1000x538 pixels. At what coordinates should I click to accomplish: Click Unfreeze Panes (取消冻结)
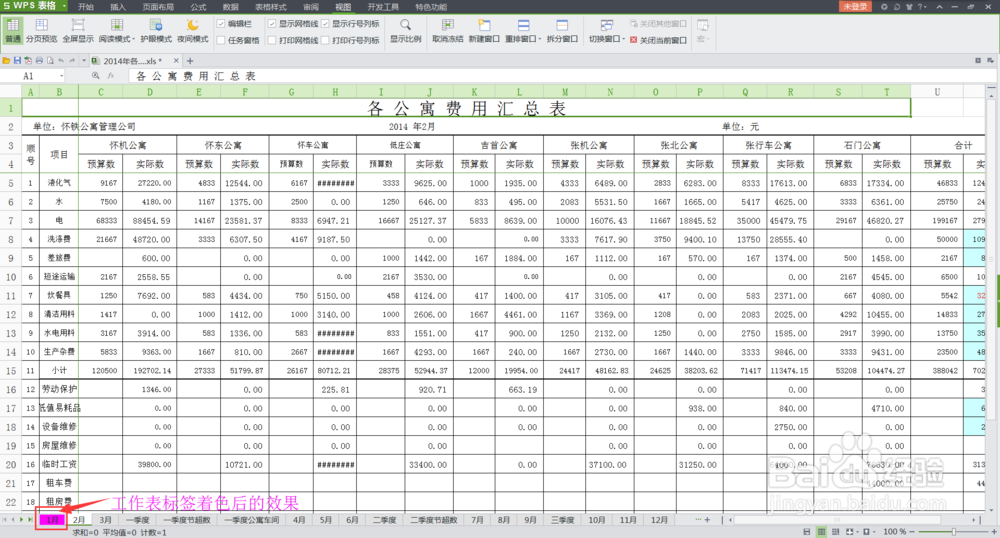click(448, 30)
